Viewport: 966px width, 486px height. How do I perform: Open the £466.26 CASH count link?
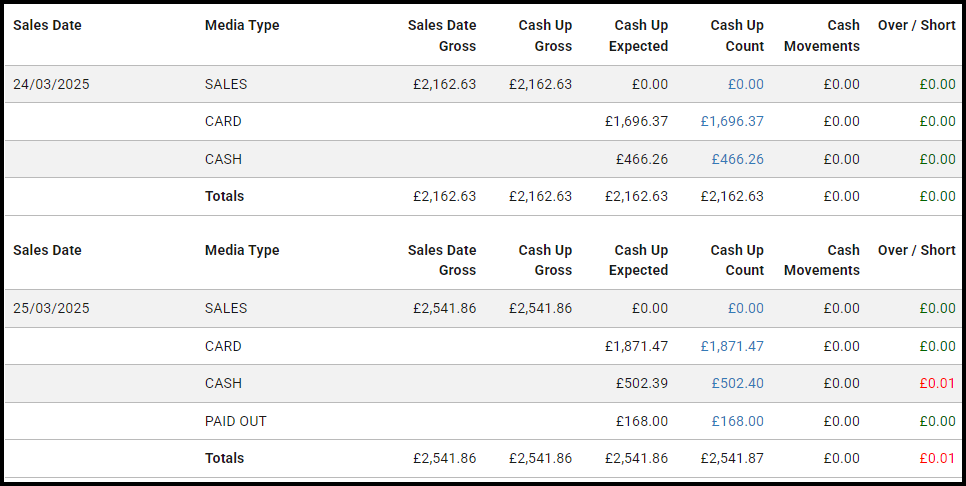pos(737,159)
